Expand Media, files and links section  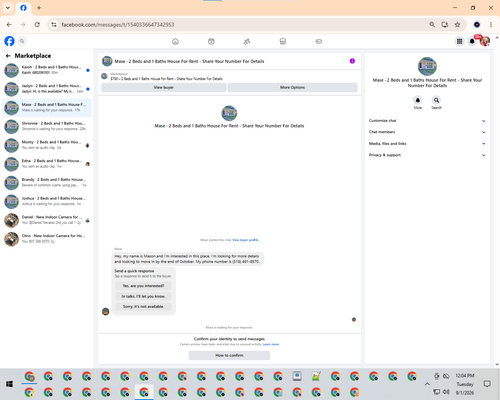[x=427, y=144]
